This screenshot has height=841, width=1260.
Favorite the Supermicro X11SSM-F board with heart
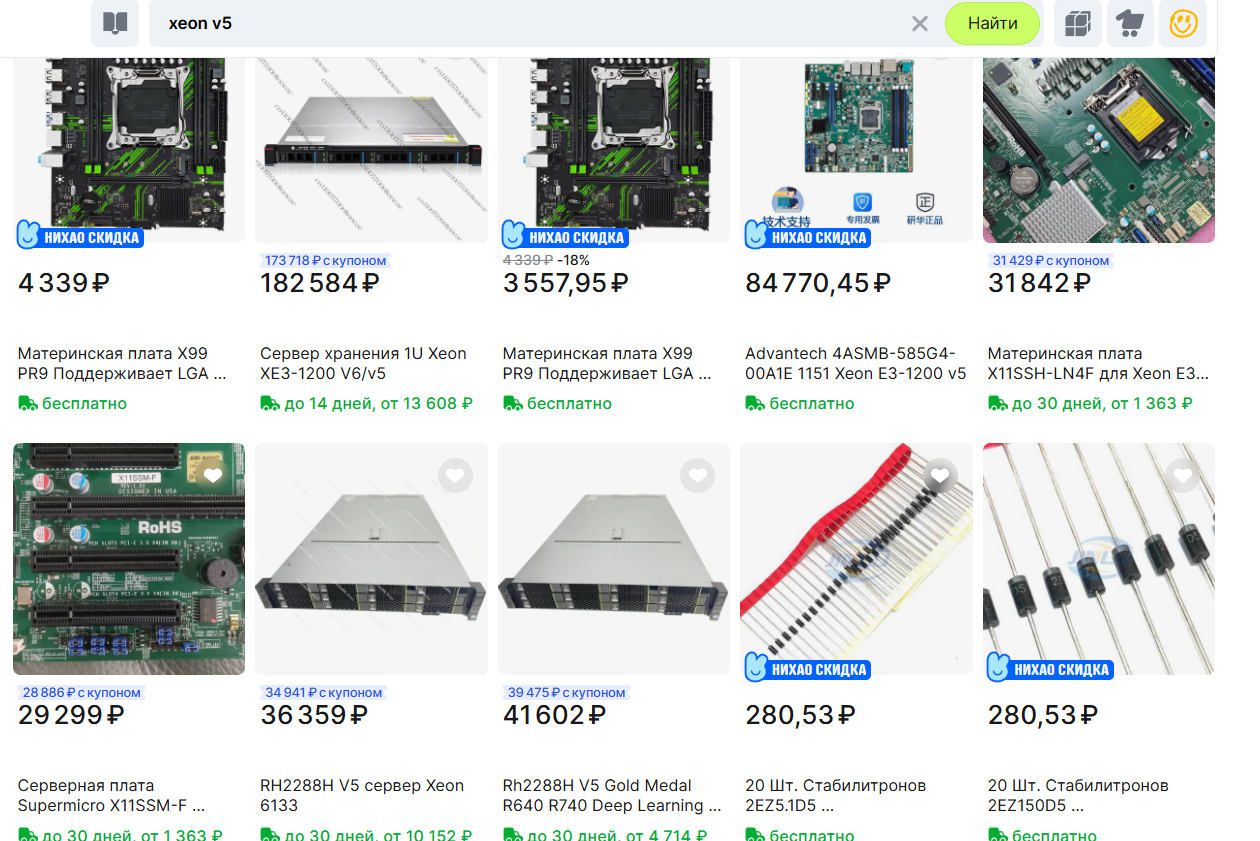tap(213, 475)
